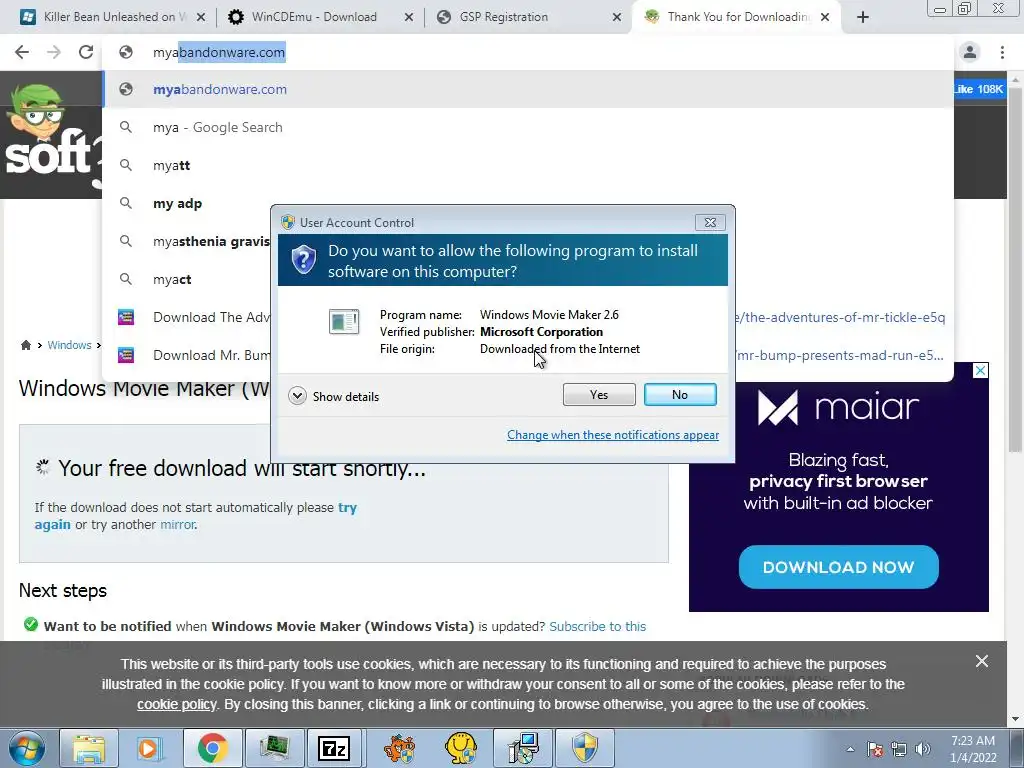Close the GSP Registration tab
1024x768 pixels.
click(616, 18)
